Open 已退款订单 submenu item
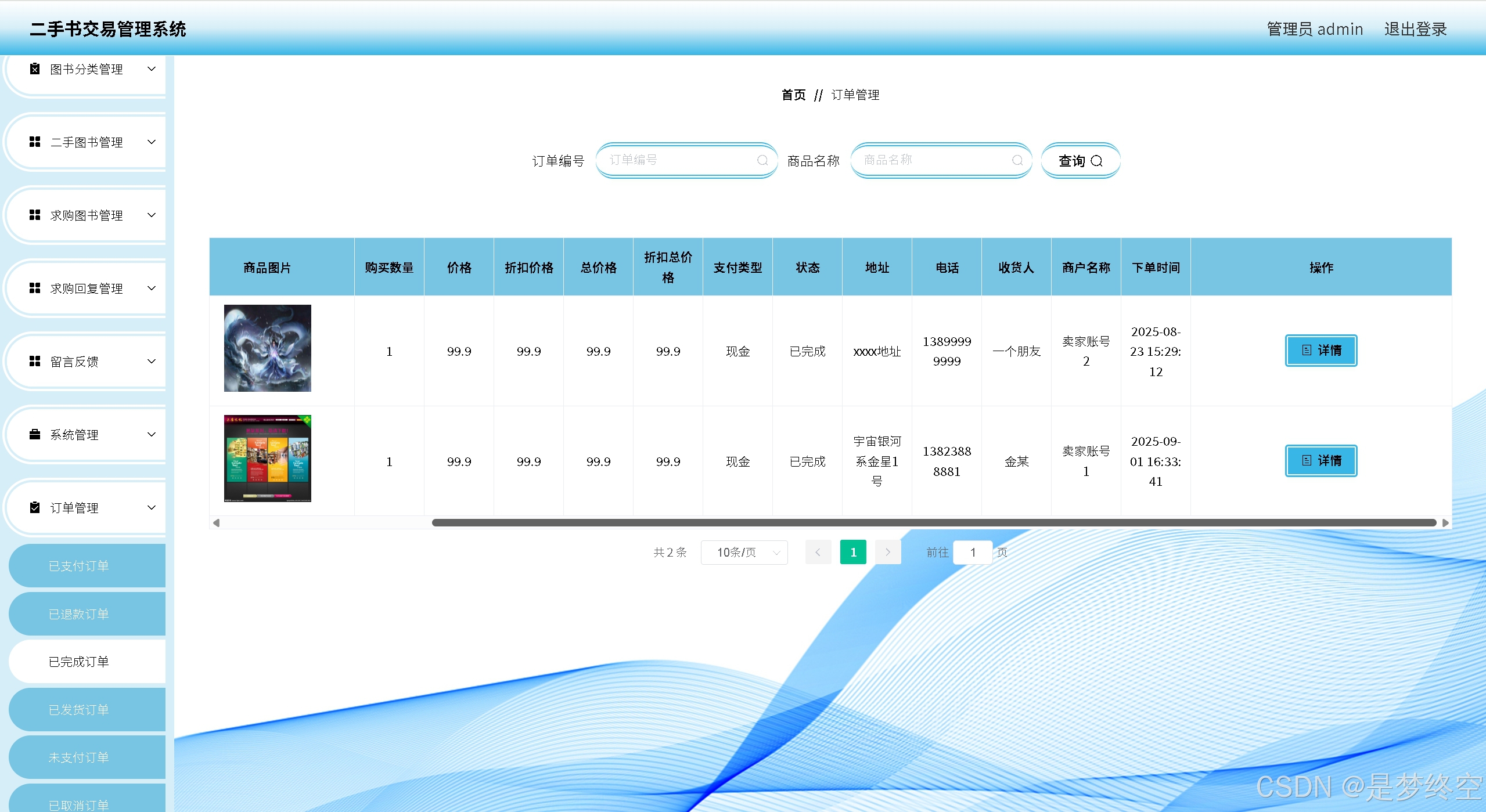Screen dimensions: 1486x812 coord(87,614)
